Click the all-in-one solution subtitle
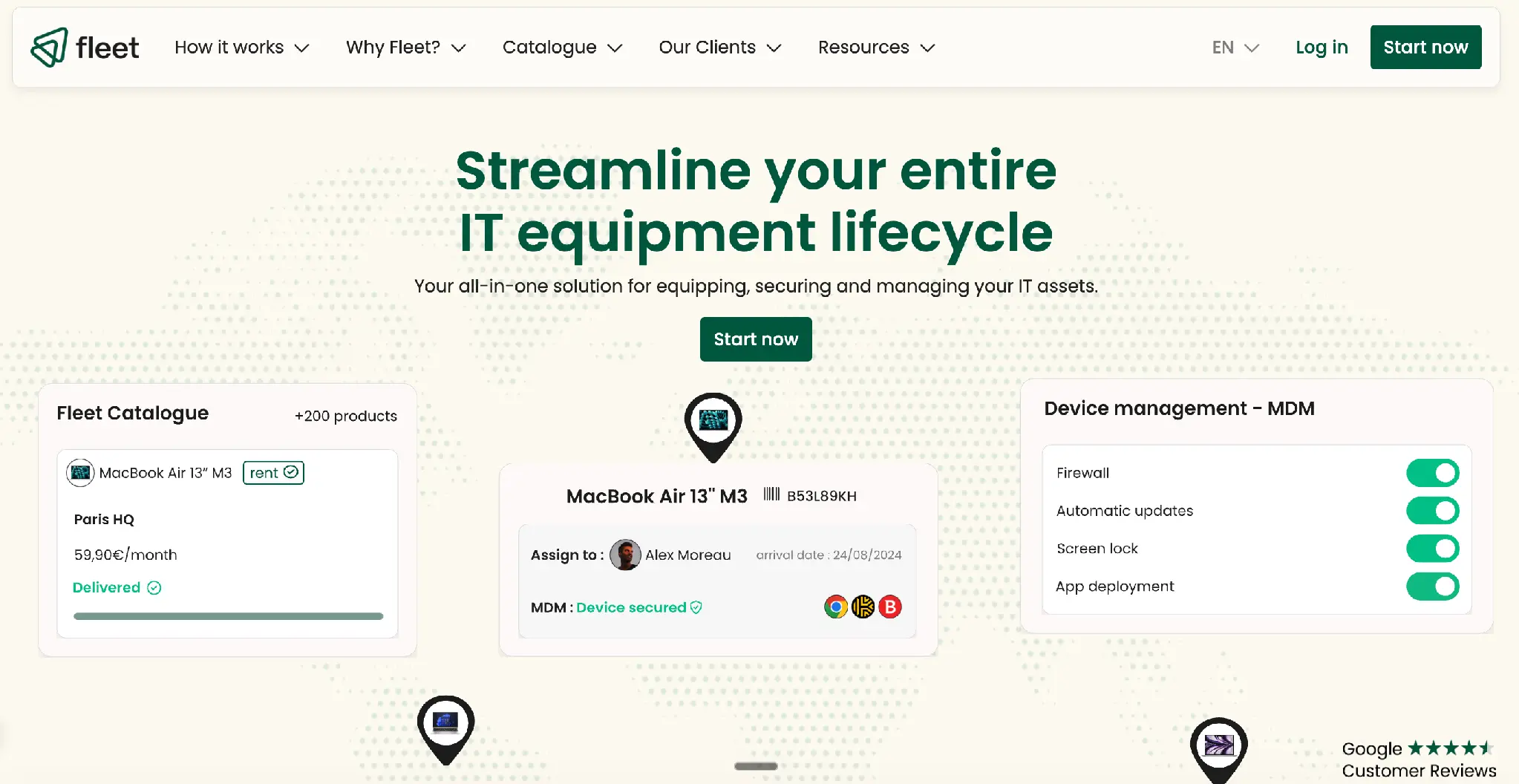 (x=756, y=286)
